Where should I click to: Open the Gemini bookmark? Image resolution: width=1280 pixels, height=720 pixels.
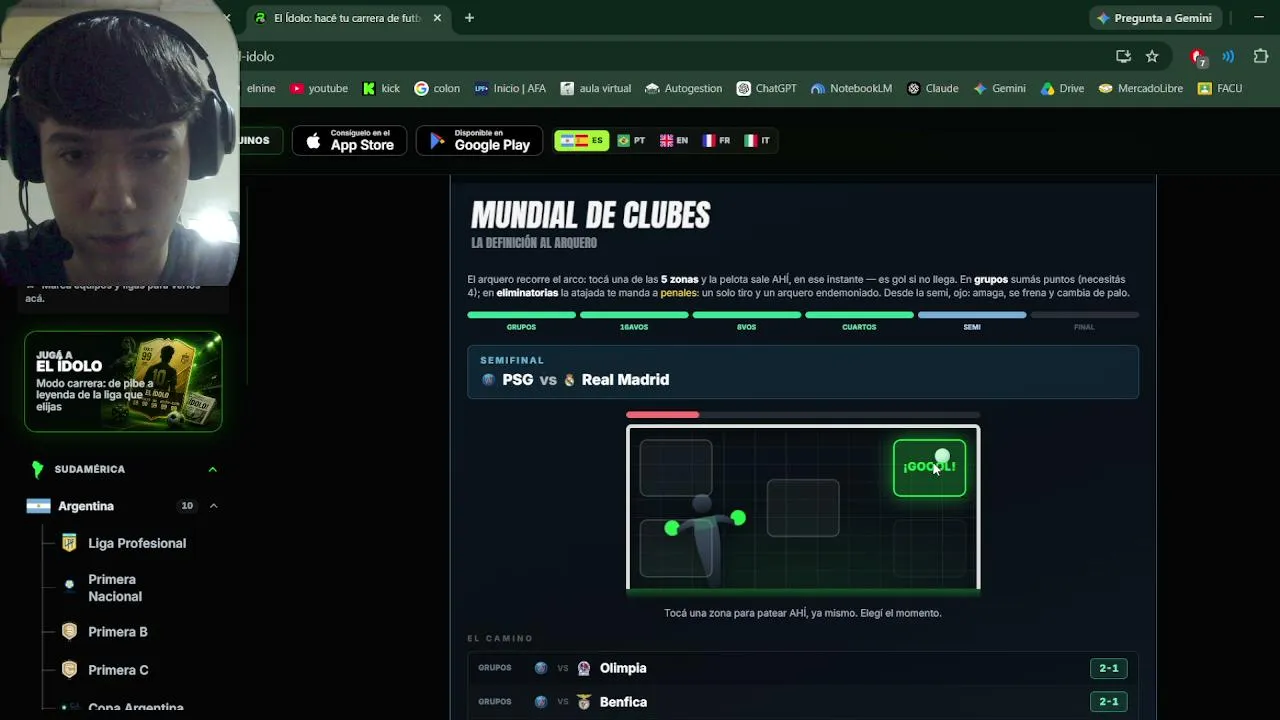[x=999, y=88]
